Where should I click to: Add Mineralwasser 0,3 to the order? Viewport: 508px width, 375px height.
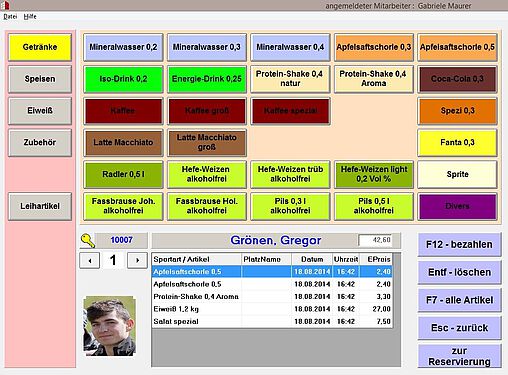click(x=207, y=47)
